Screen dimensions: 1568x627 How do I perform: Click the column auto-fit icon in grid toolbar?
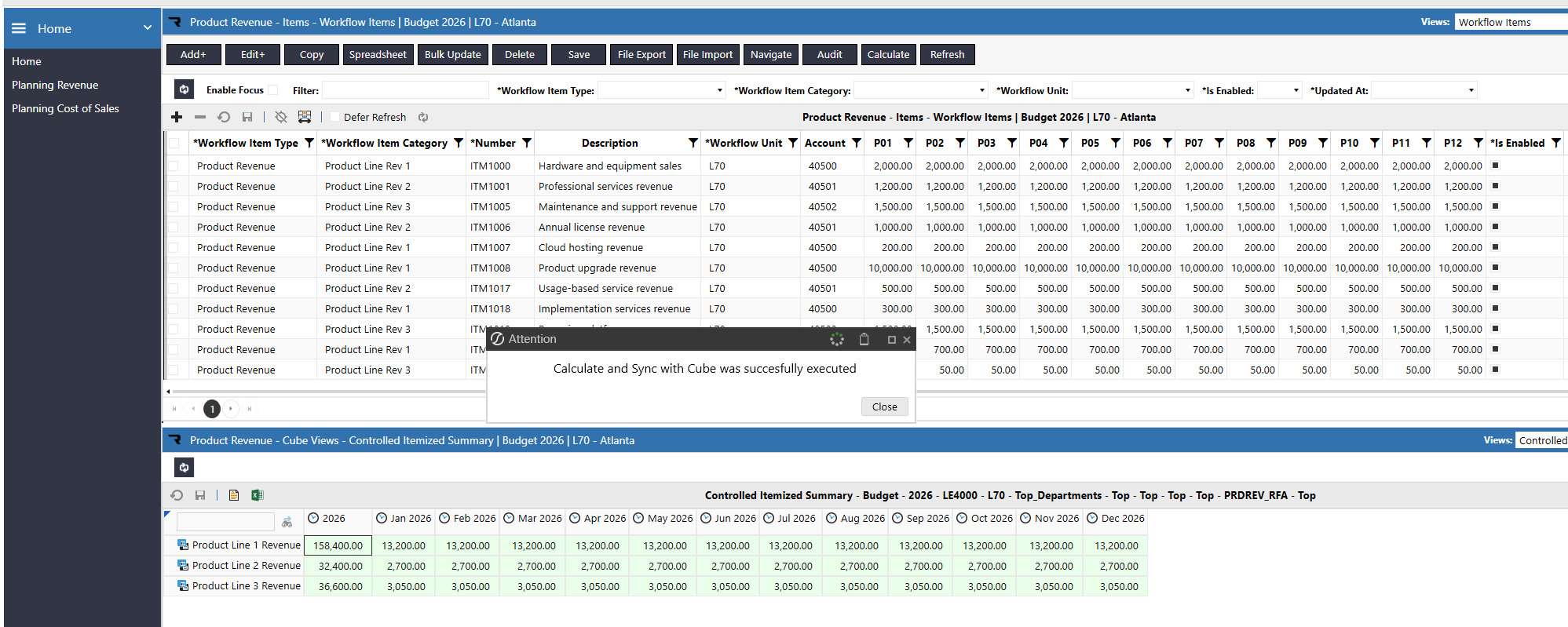coord(305,117)
